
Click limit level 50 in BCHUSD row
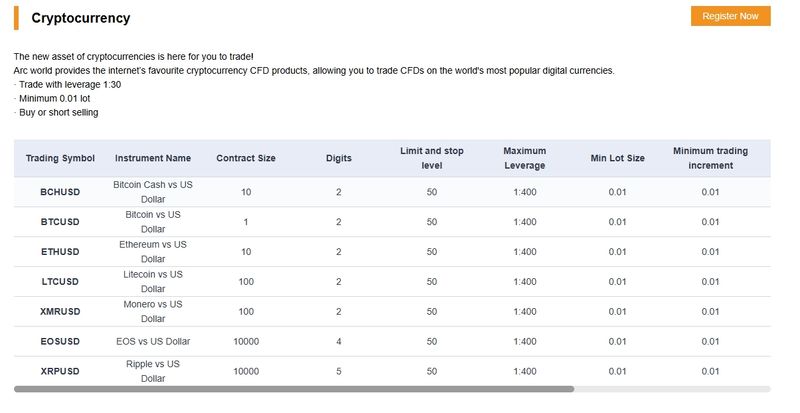[x=432, y=192]
